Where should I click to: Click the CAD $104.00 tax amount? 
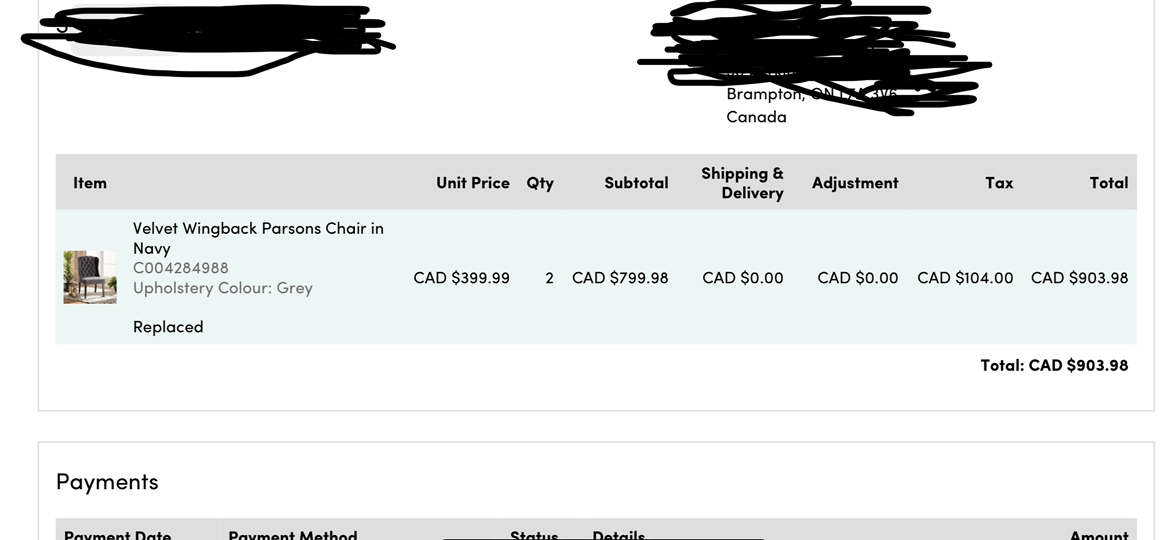tap(965, 278)
